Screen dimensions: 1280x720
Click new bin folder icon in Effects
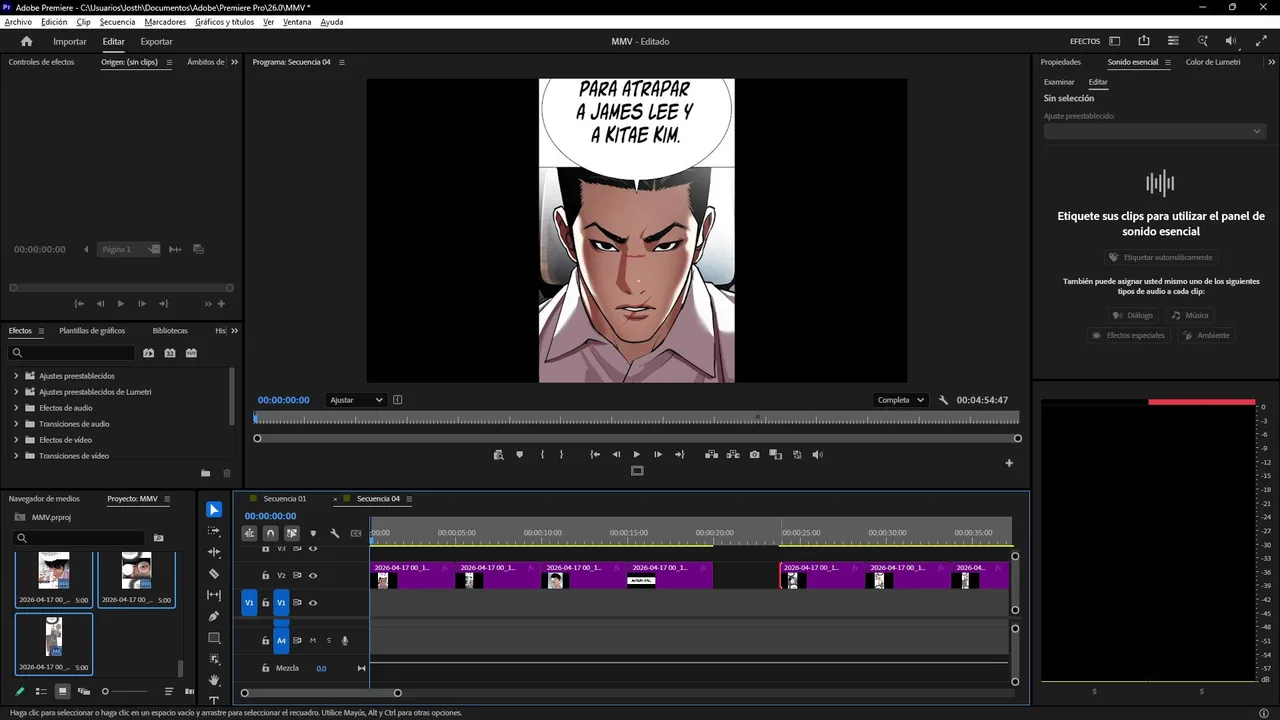pyautogui.click(x=205, y=473)
